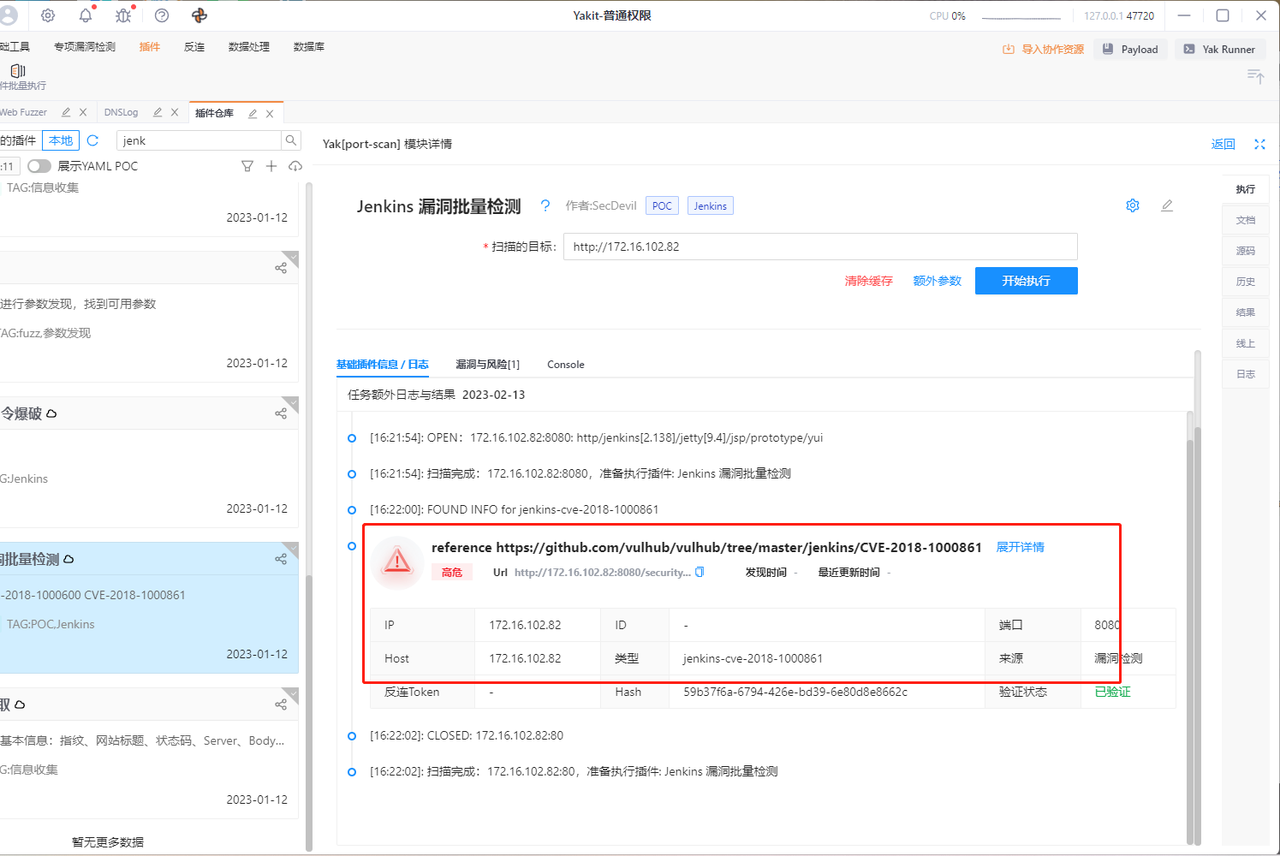Click 返回 to go back
1280x856 pixels.
(1224, 144)
